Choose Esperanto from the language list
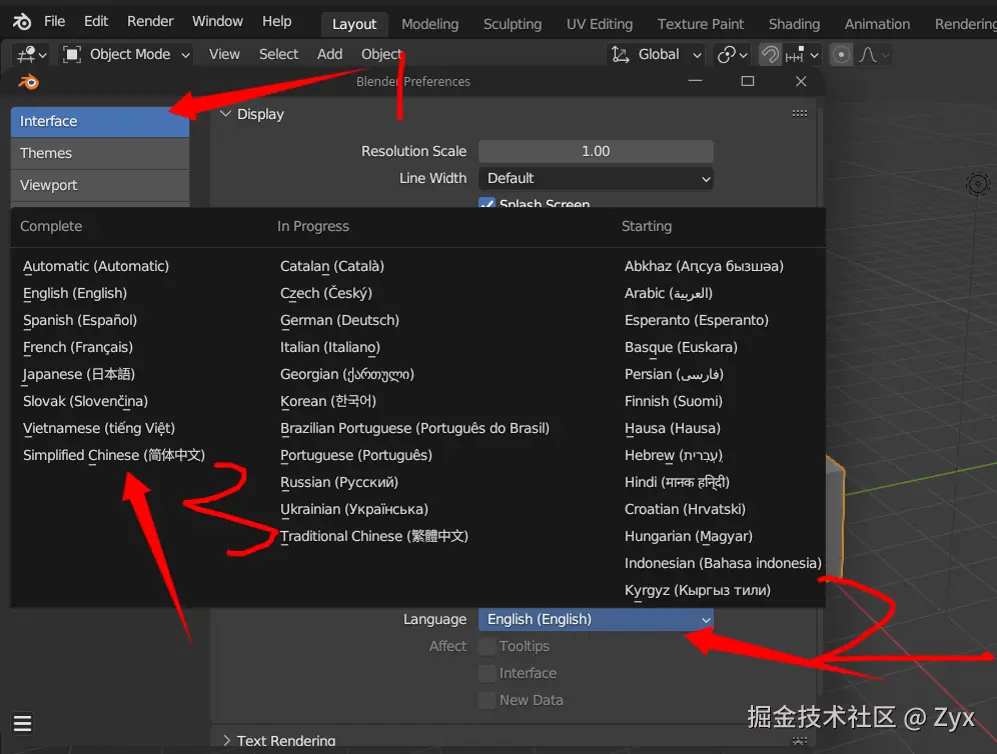This screenshot has height=754, width=997. click(x=696, y=320)
